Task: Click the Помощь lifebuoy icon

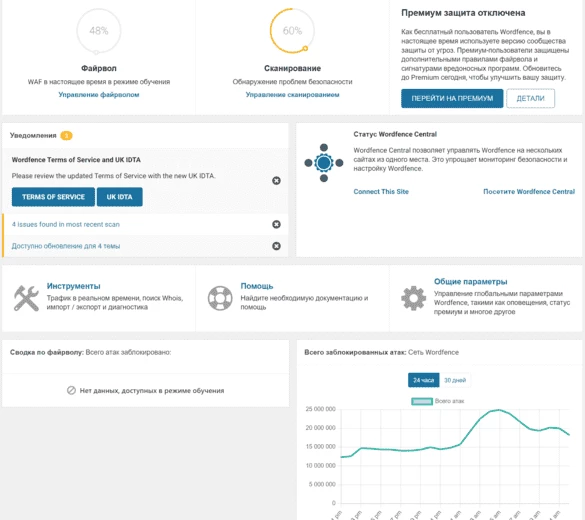Action: pos(220,298)
